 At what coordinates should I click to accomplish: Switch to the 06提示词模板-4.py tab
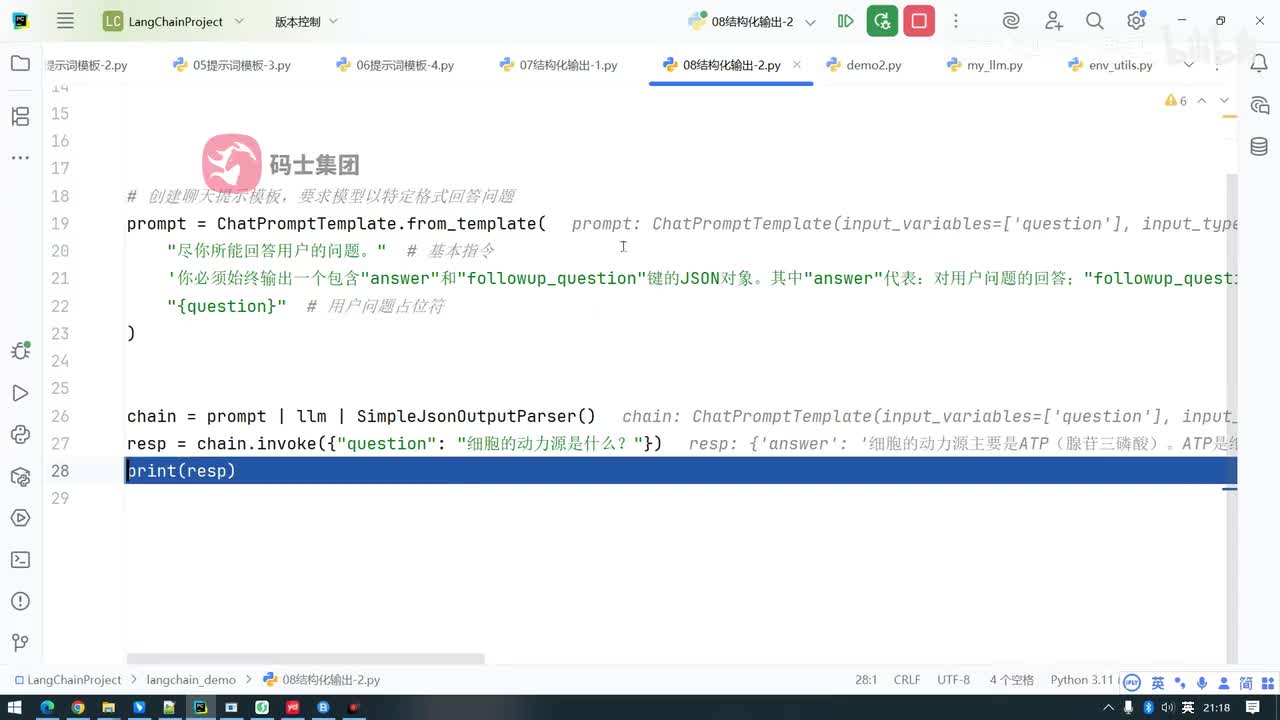395,65
